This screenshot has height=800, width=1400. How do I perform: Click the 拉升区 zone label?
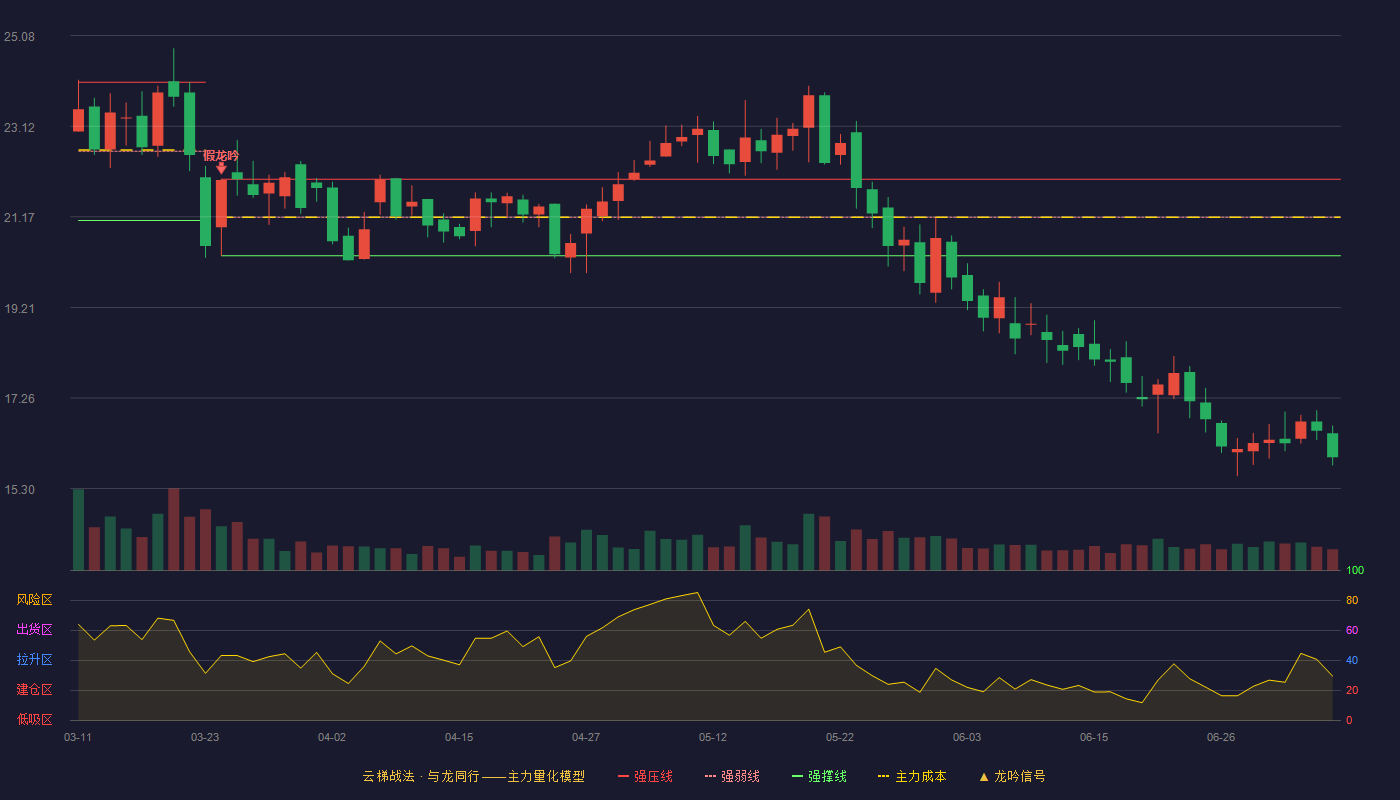(34, 660)
